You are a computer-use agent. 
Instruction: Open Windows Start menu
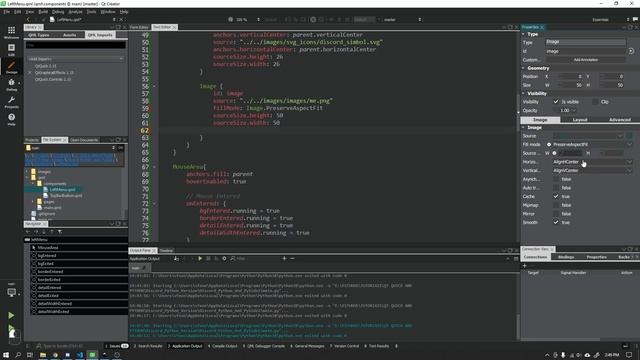pyautogui.click(x=6, y=355)
